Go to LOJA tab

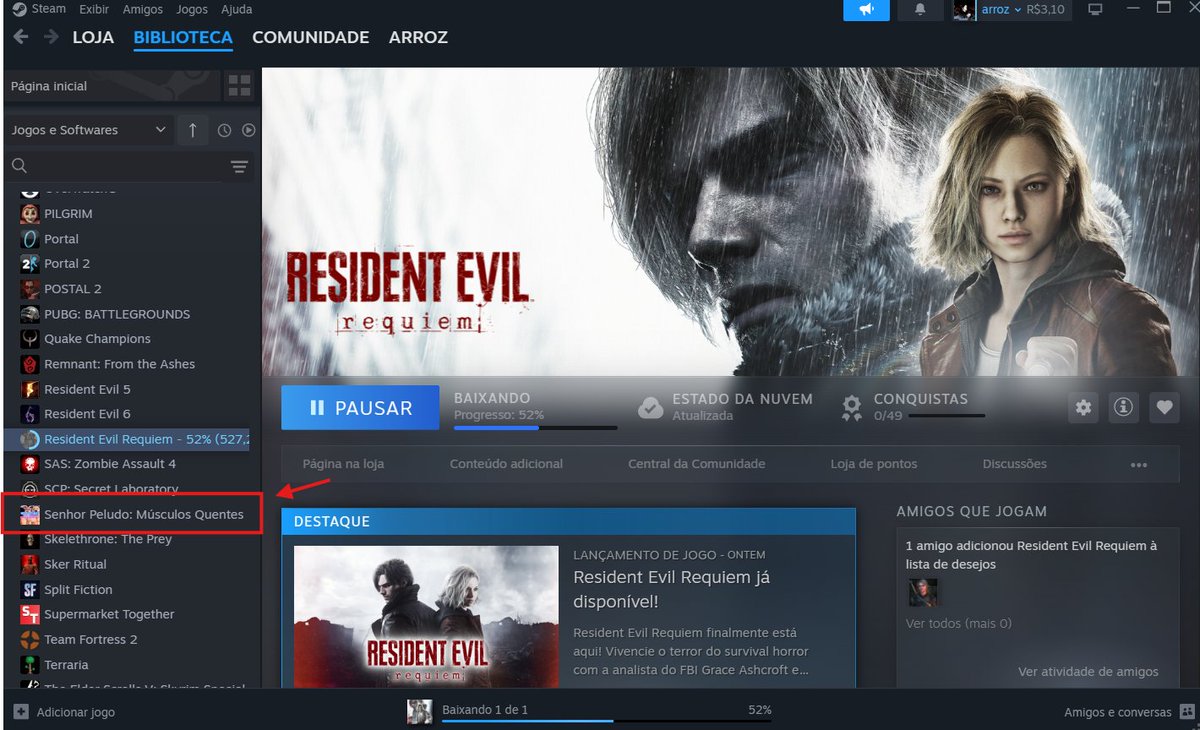pyautogui.click(x=93, y=38)
